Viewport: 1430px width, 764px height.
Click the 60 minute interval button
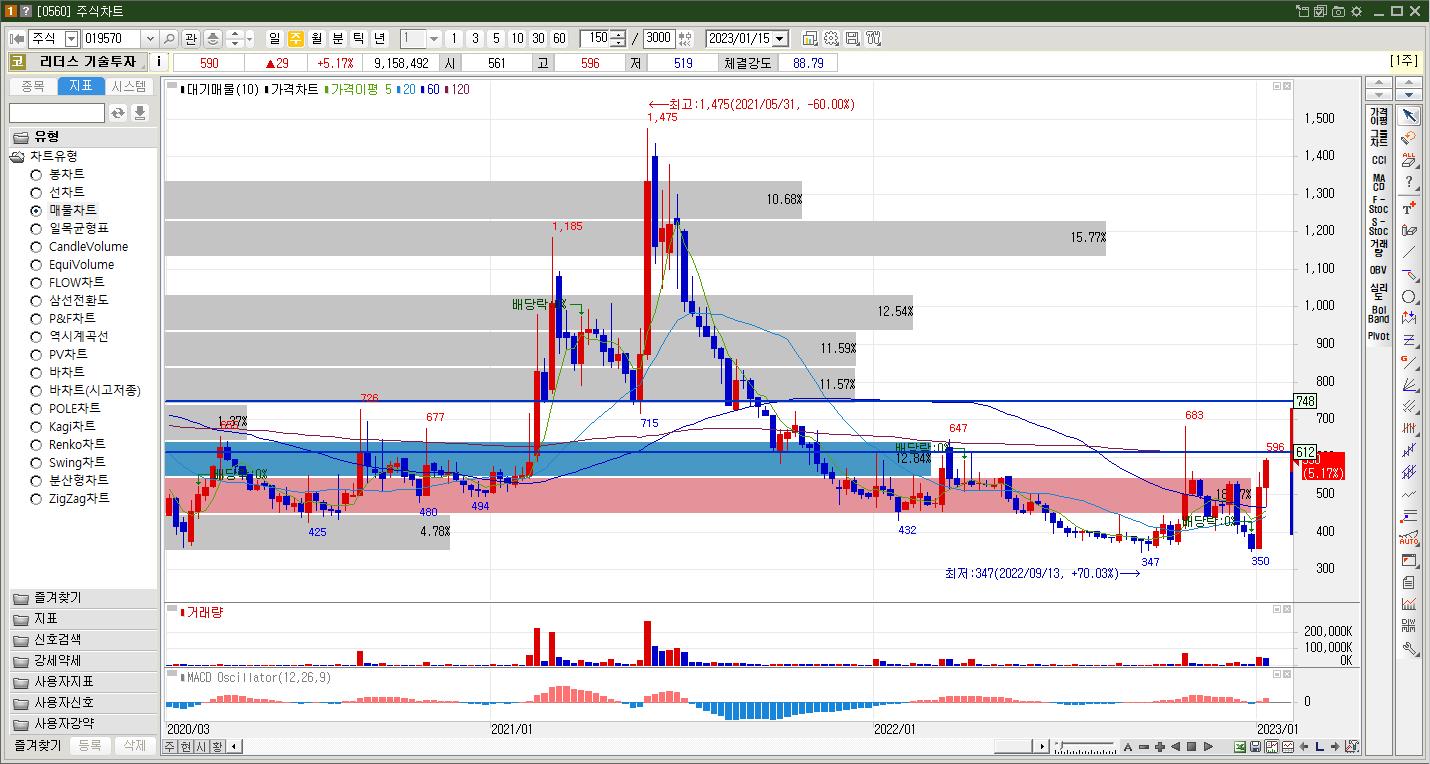tap(559, 38)
